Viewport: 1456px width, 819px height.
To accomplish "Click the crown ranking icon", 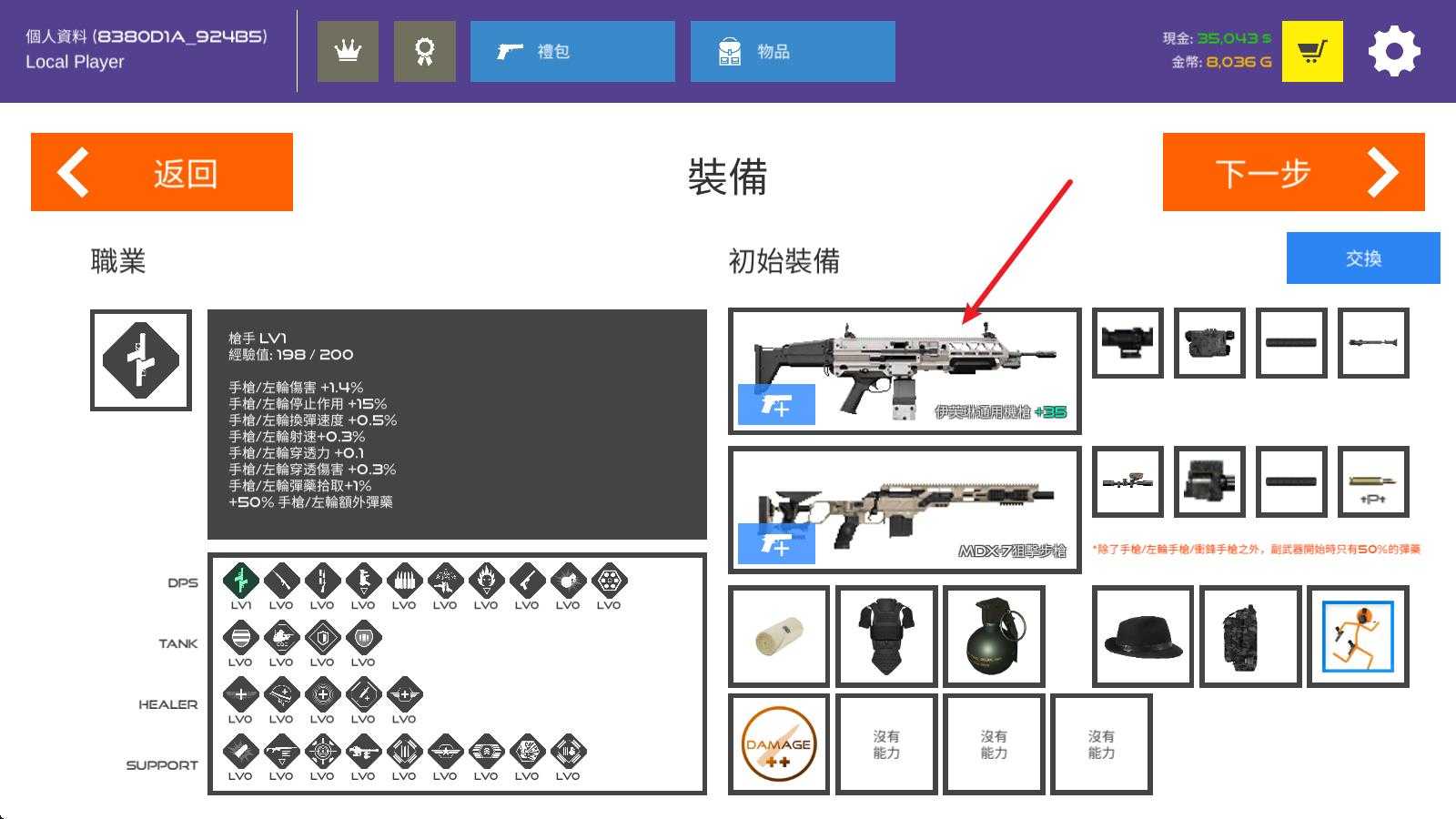I will click(348, 52).
